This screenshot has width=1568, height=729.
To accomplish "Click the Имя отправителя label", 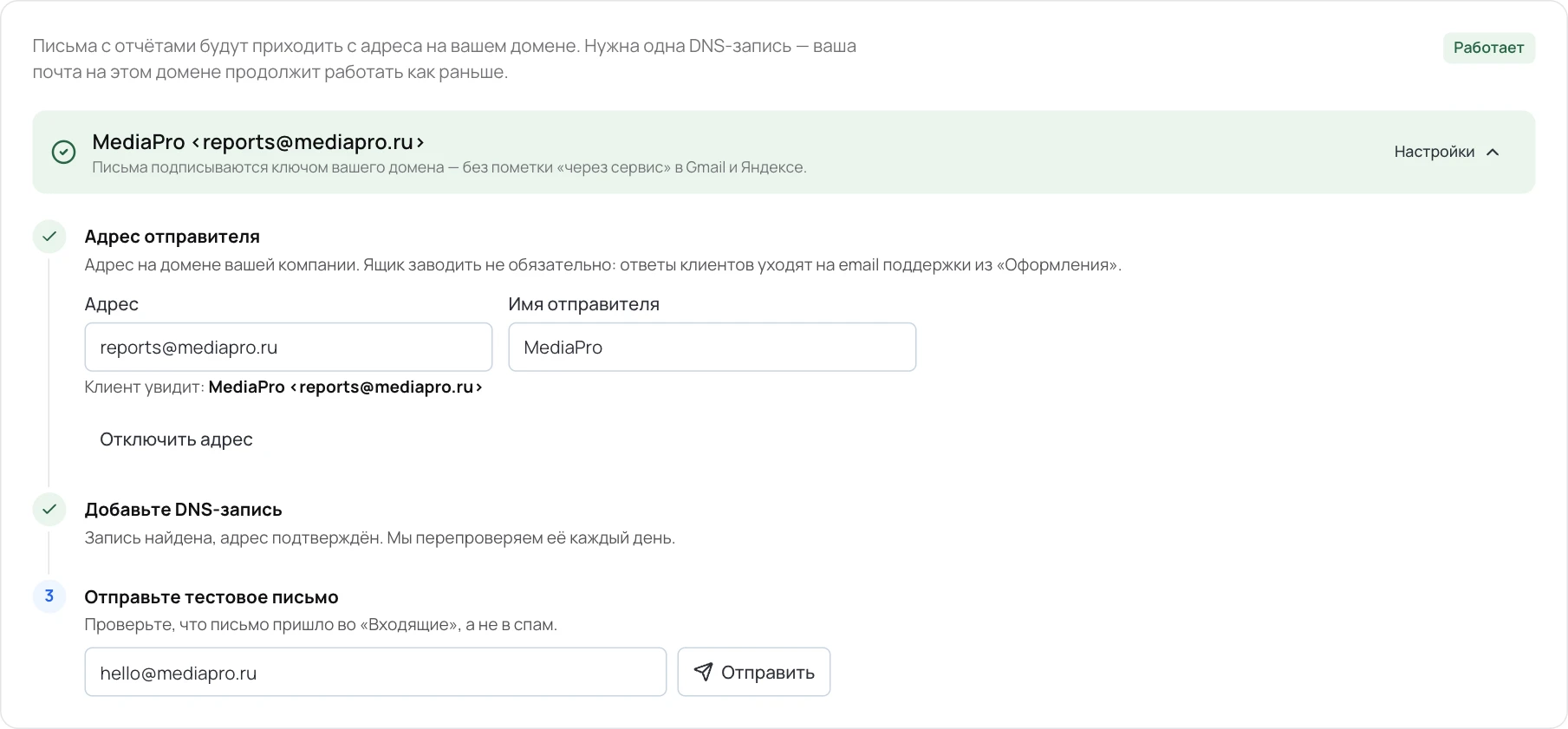I will (x=583, y=304).
